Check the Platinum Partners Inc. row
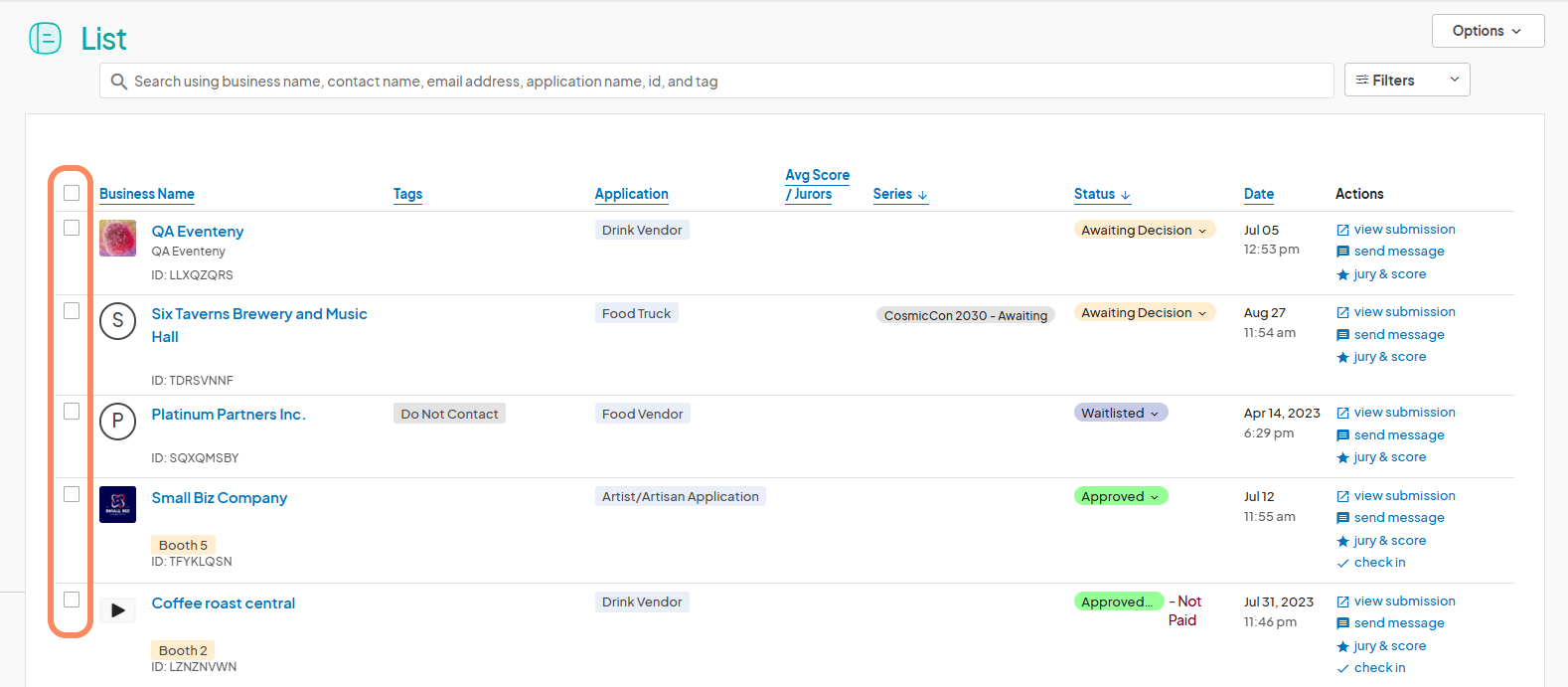Viewport: 1568px width, 687px height. pyautogui.click(x=72, y=411)
